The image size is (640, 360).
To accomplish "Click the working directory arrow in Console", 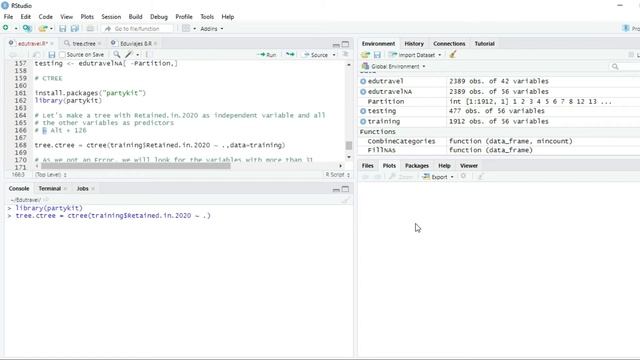I will [x=46, y=200].
